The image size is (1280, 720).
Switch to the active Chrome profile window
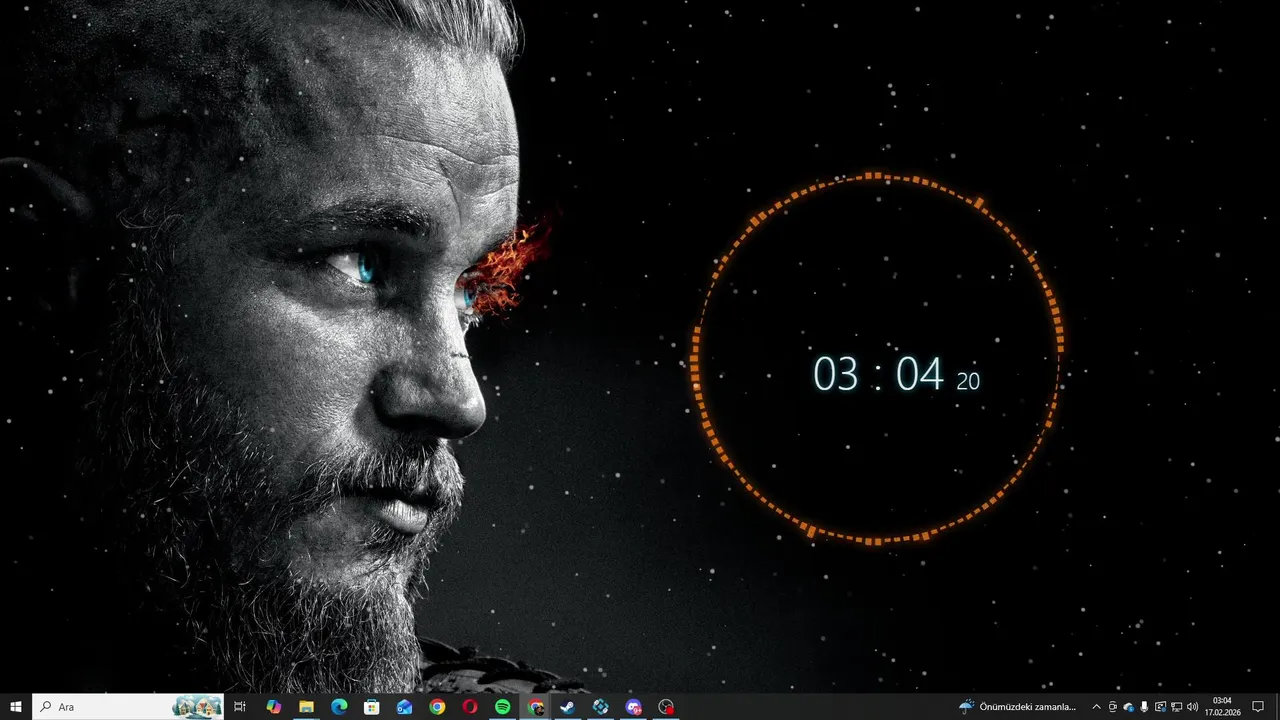[536, 707]
